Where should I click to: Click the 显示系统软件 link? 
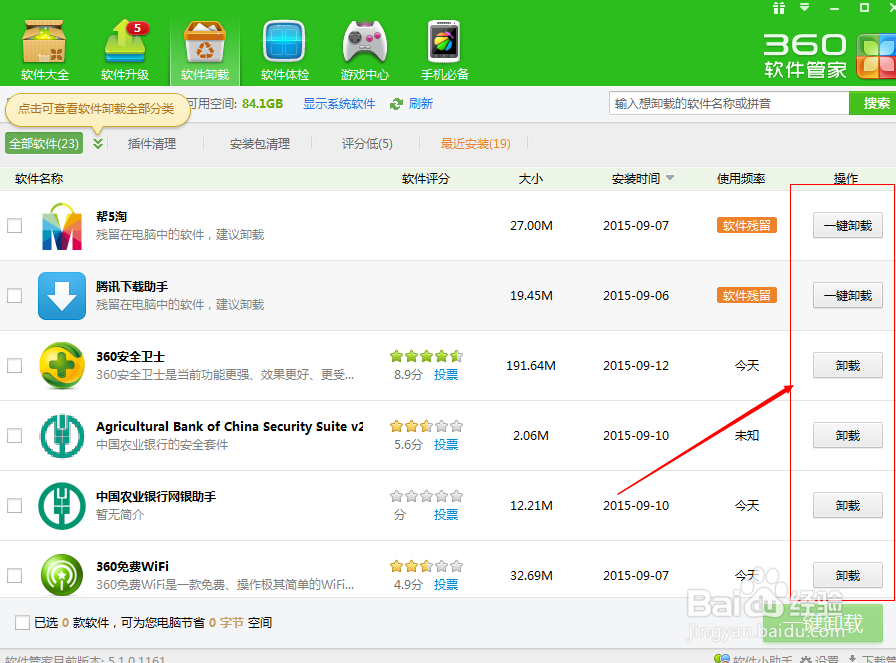point(339,103)
